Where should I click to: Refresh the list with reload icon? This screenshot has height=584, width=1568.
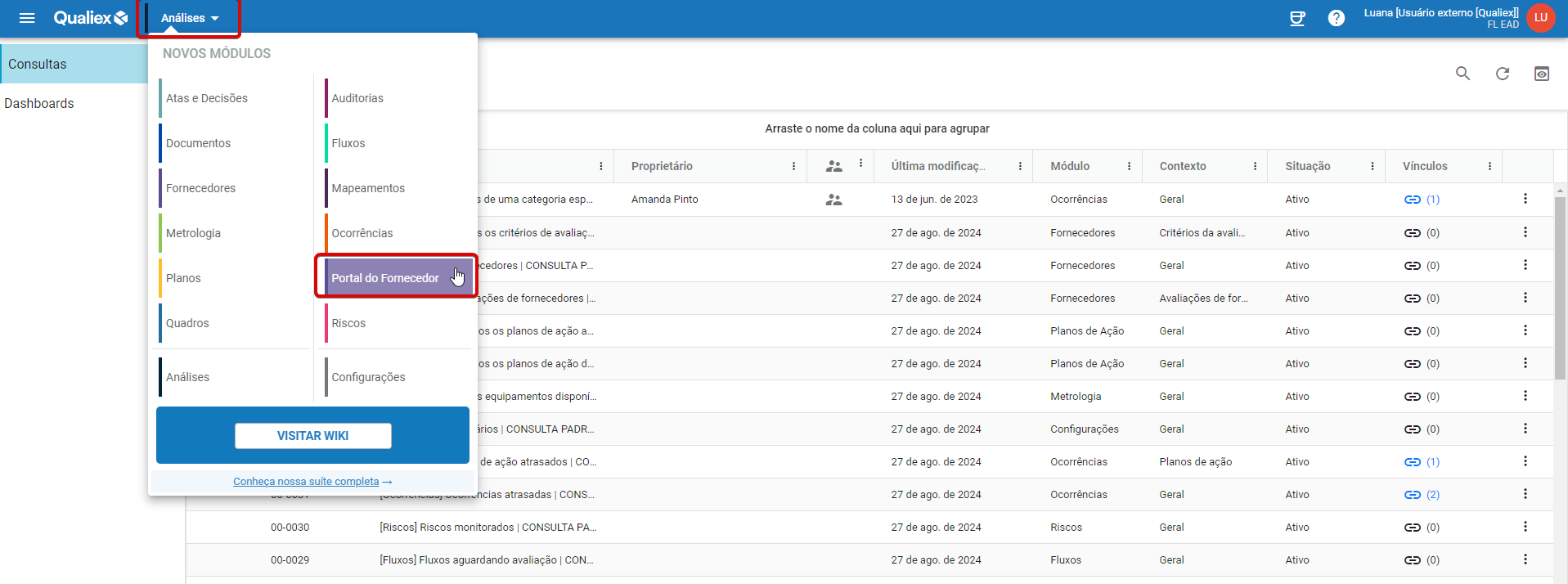point(1503,74)
